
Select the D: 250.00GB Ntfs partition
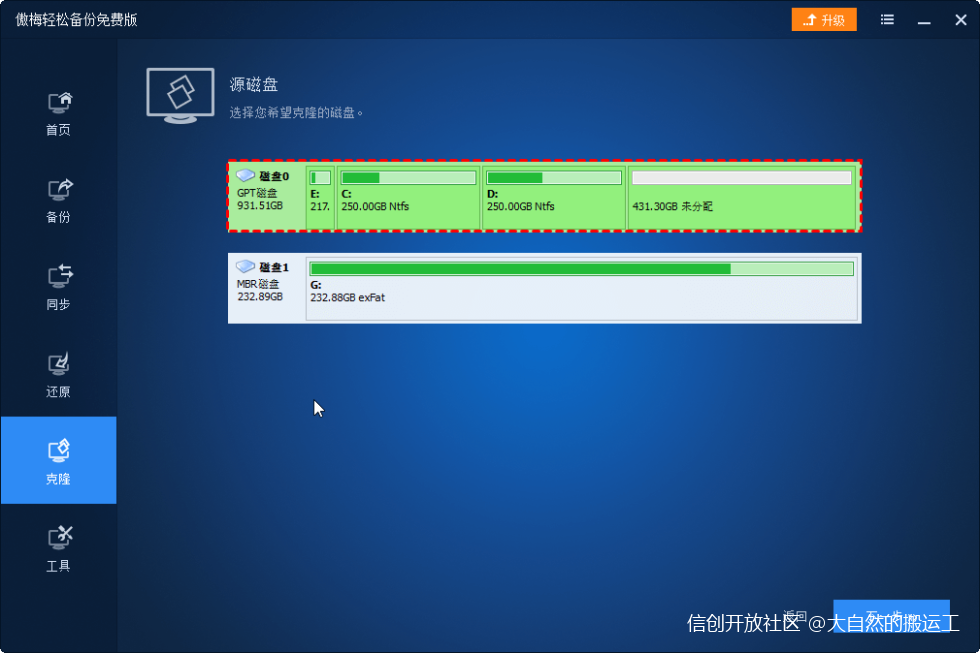coord(554,196)
